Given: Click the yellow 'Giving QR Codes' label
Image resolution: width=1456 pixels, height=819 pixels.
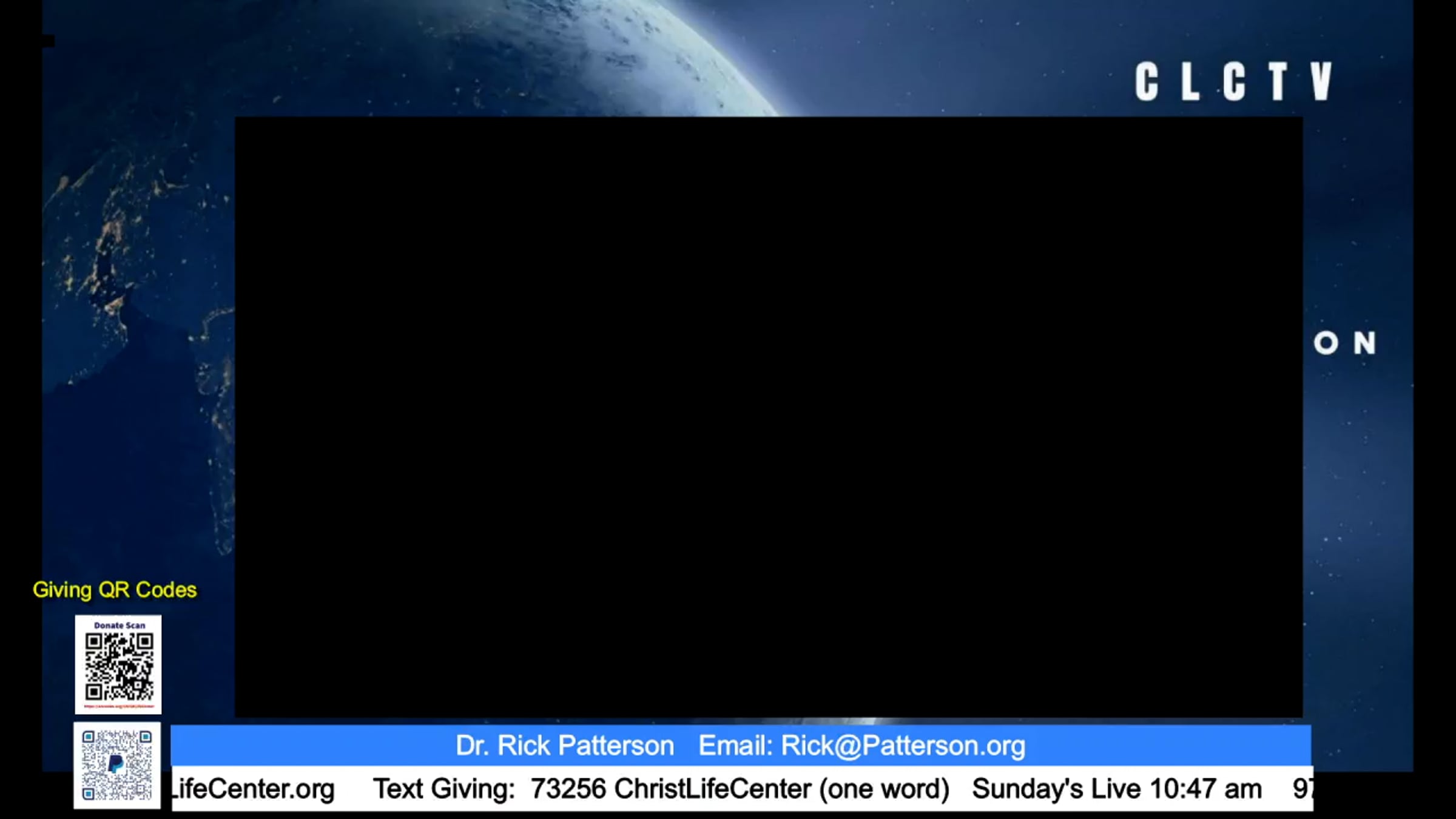Looking at the screenshot, I should click(115, 590).
